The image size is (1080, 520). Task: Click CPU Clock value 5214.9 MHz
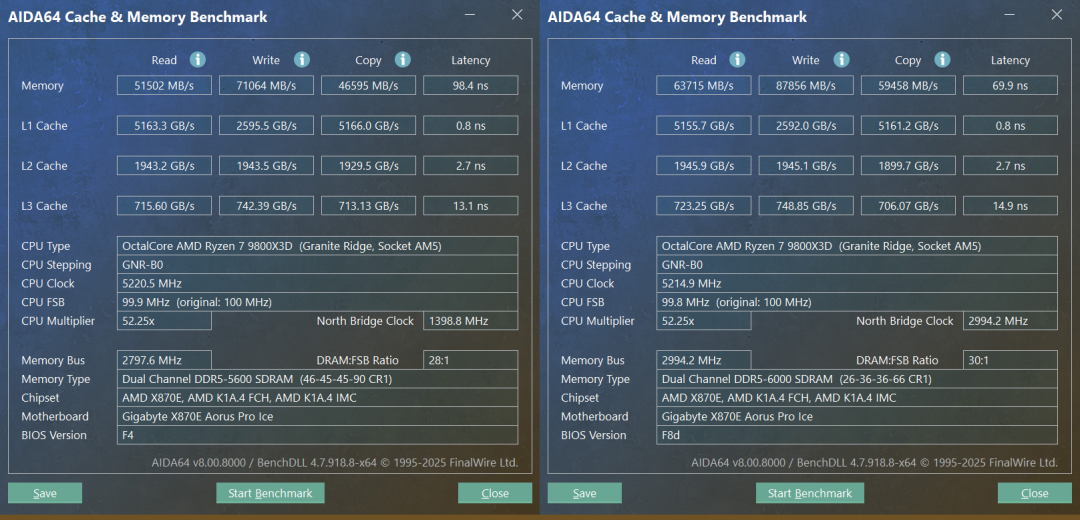click(857, 283)
